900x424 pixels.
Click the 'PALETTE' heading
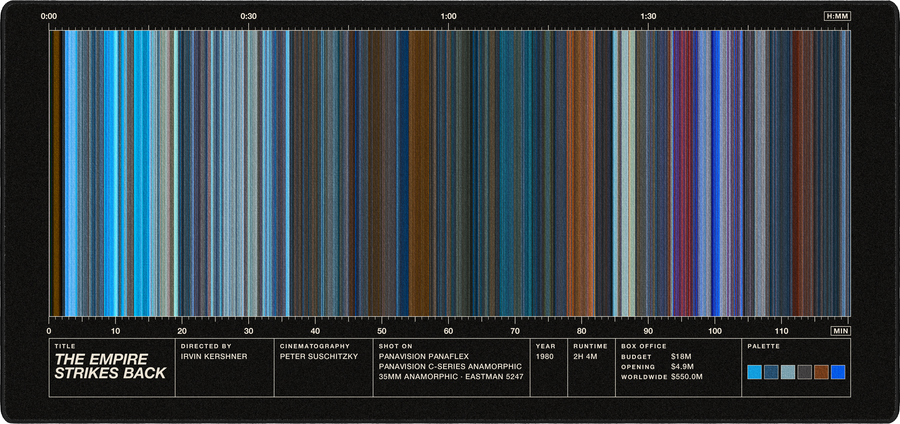763,347
